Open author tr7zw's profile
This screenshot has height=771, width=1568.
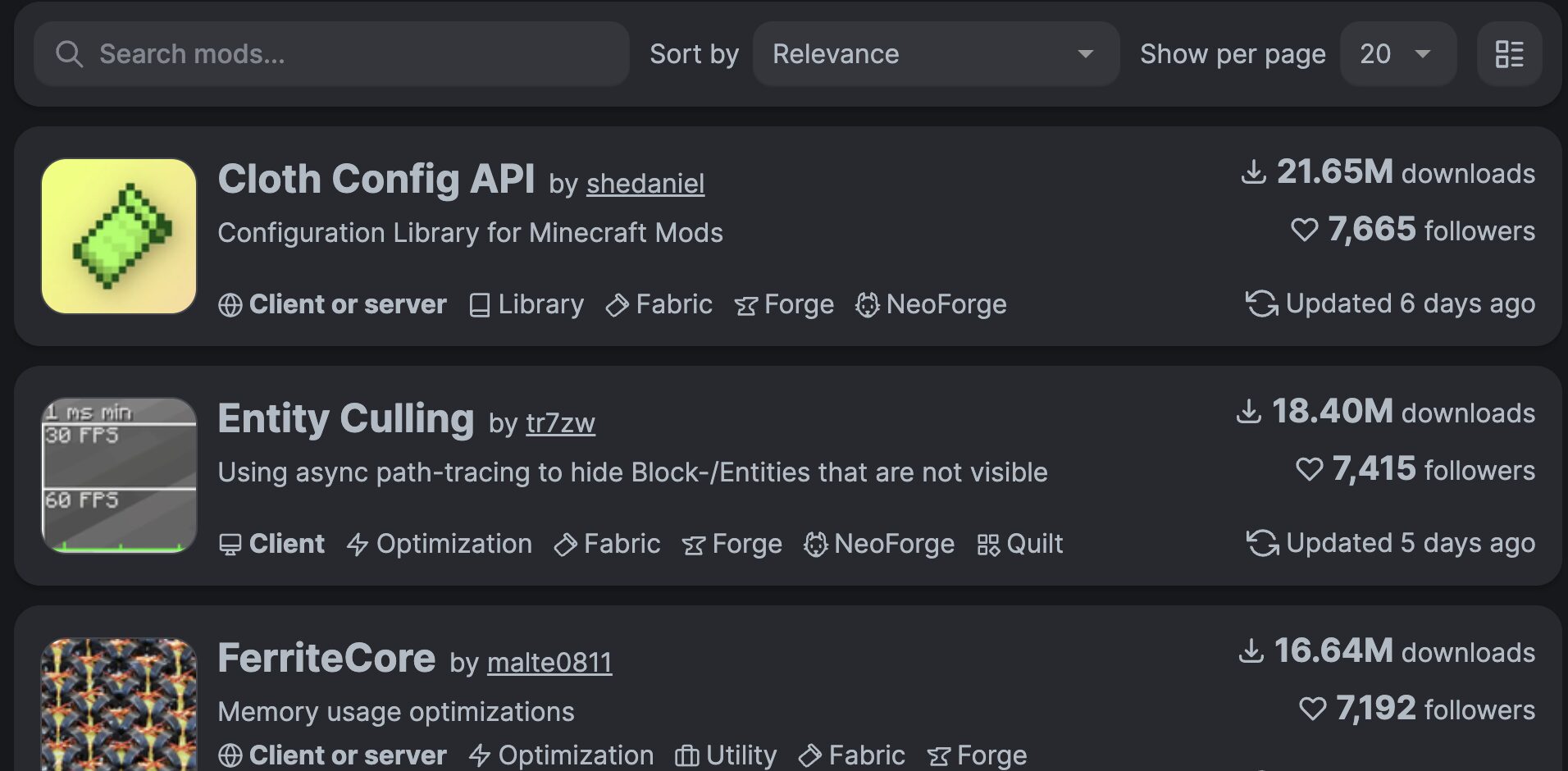560,423
